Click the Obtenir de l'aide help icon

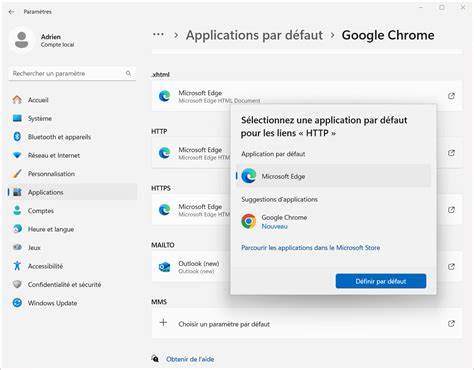tap(155, 359)
